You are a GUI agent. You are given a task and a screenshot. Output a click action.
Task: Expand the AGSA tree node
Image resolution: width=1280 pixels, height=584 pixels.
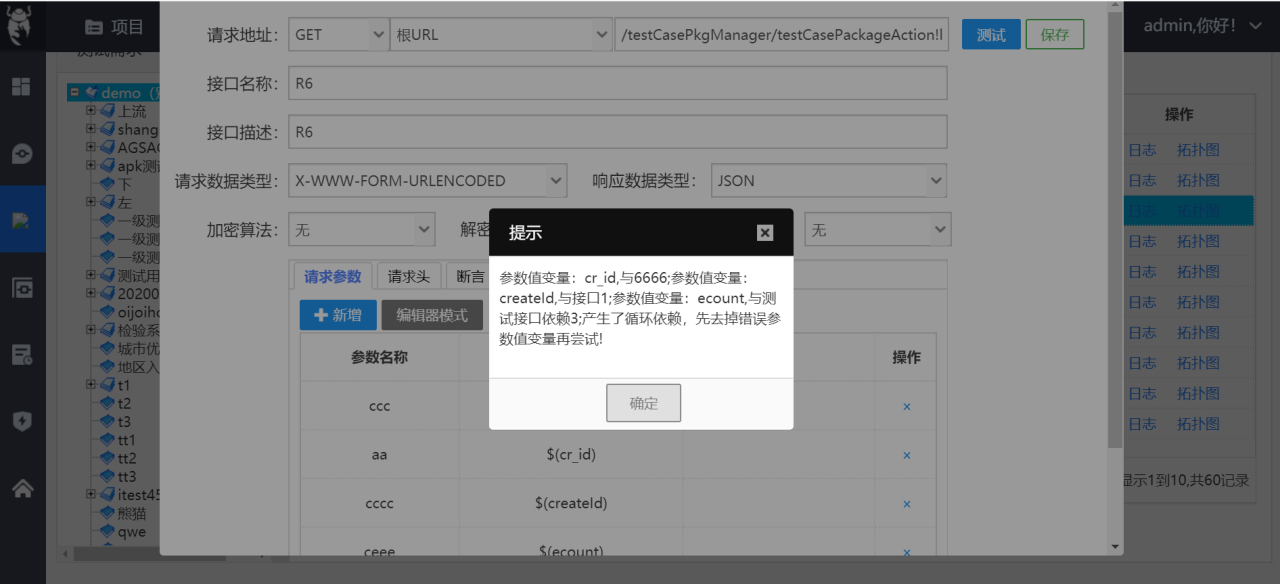[x=91, y=147]
